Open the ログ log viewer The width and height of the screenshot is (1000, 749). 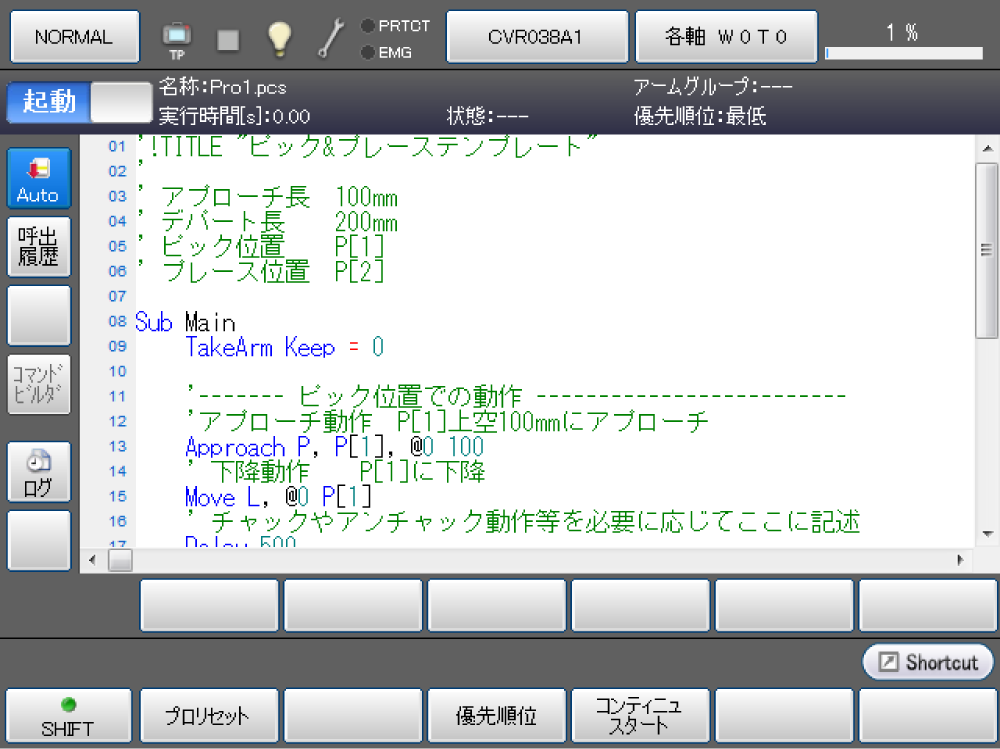click(x=39, y=473)
